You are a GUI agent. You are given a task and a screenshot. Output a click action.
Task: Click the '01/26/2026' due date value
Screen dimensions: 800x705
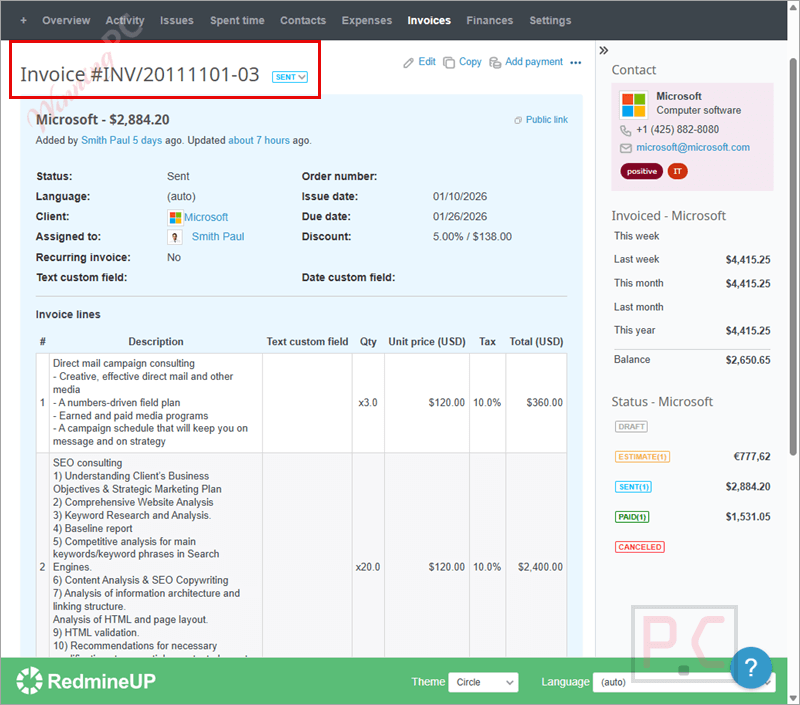click(x=460, y=216)
